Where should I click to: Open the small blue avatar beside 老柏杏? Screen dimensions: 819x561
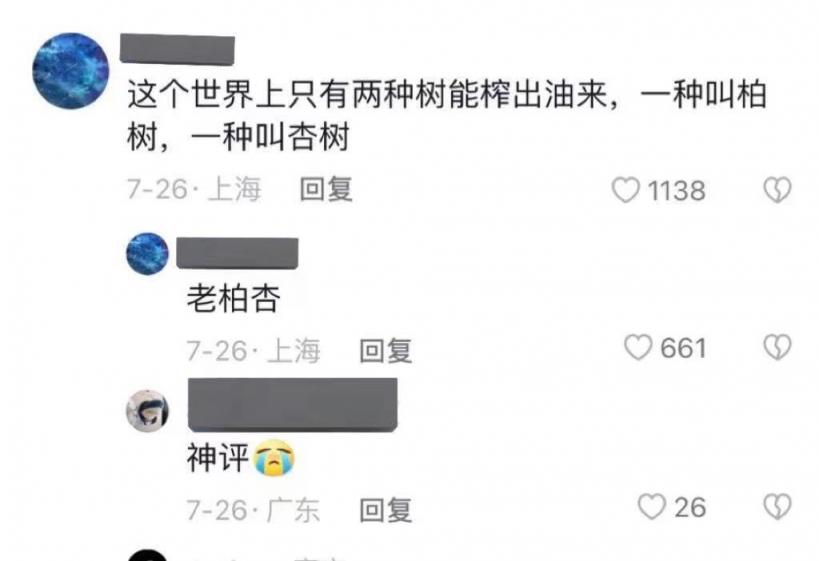coord(147,254)
